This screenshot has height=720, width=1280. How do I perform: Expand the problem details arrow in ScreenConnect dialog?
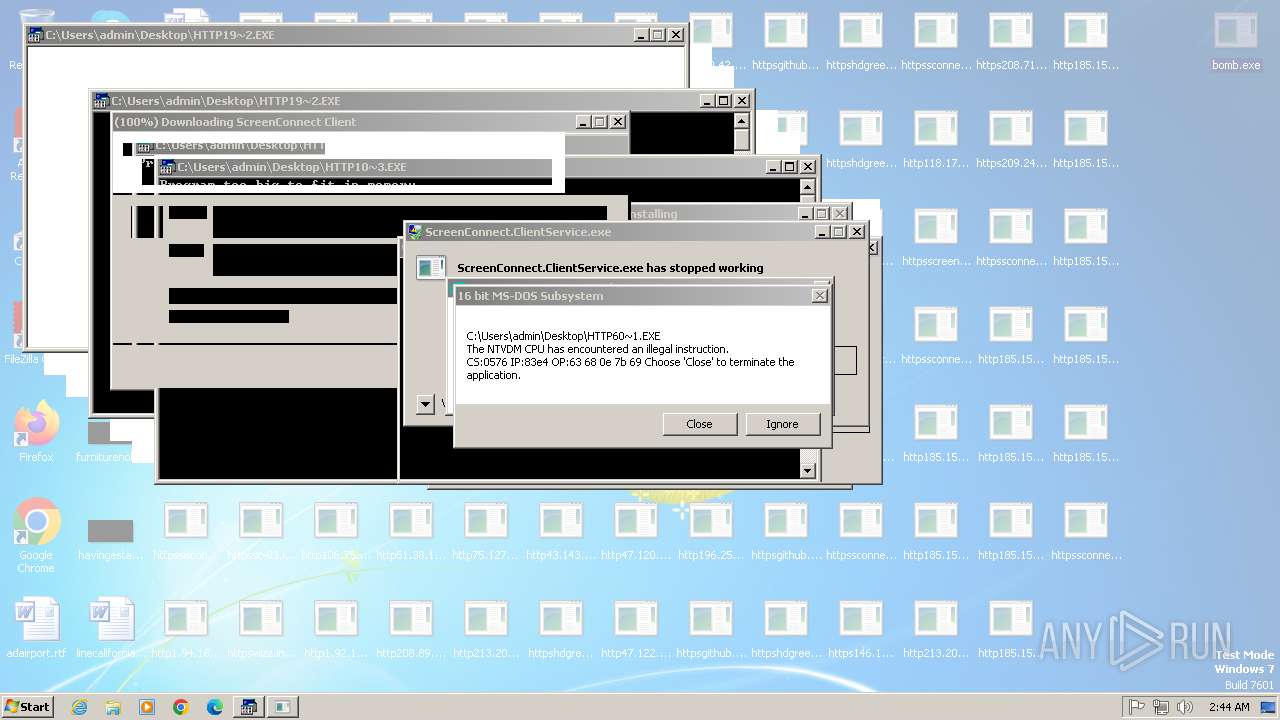(x=425, y=404)
